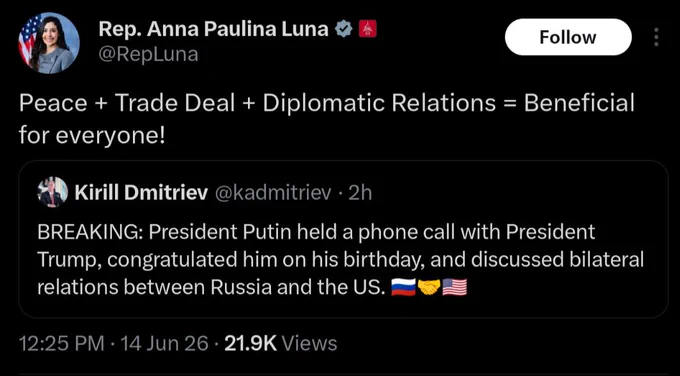Click the Russian flag emoji
The image size is (680, 376).
point(403,288)
